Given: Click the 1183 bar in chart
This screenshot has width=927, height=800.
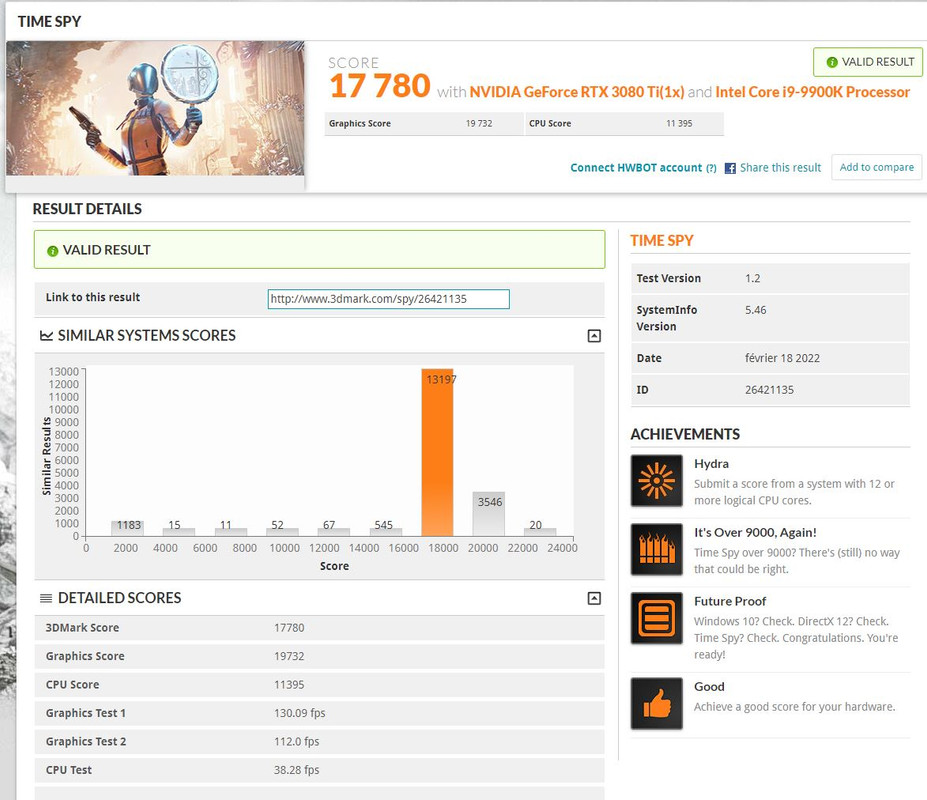Looking at the screenshot, I should (x=127, y=528).
